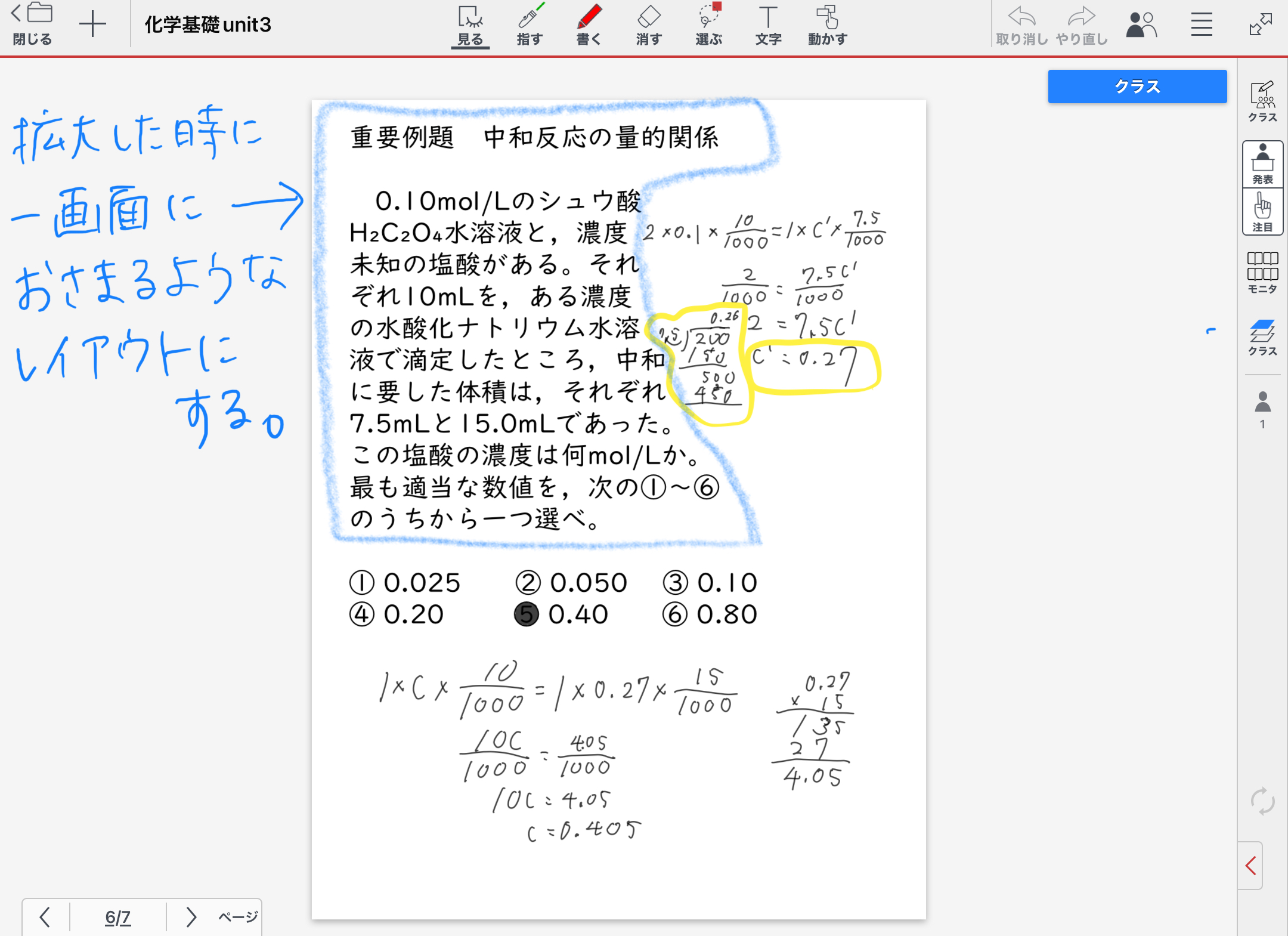
Task: Open the モニタ monitor grid view
Action: tap(1262, 273)
